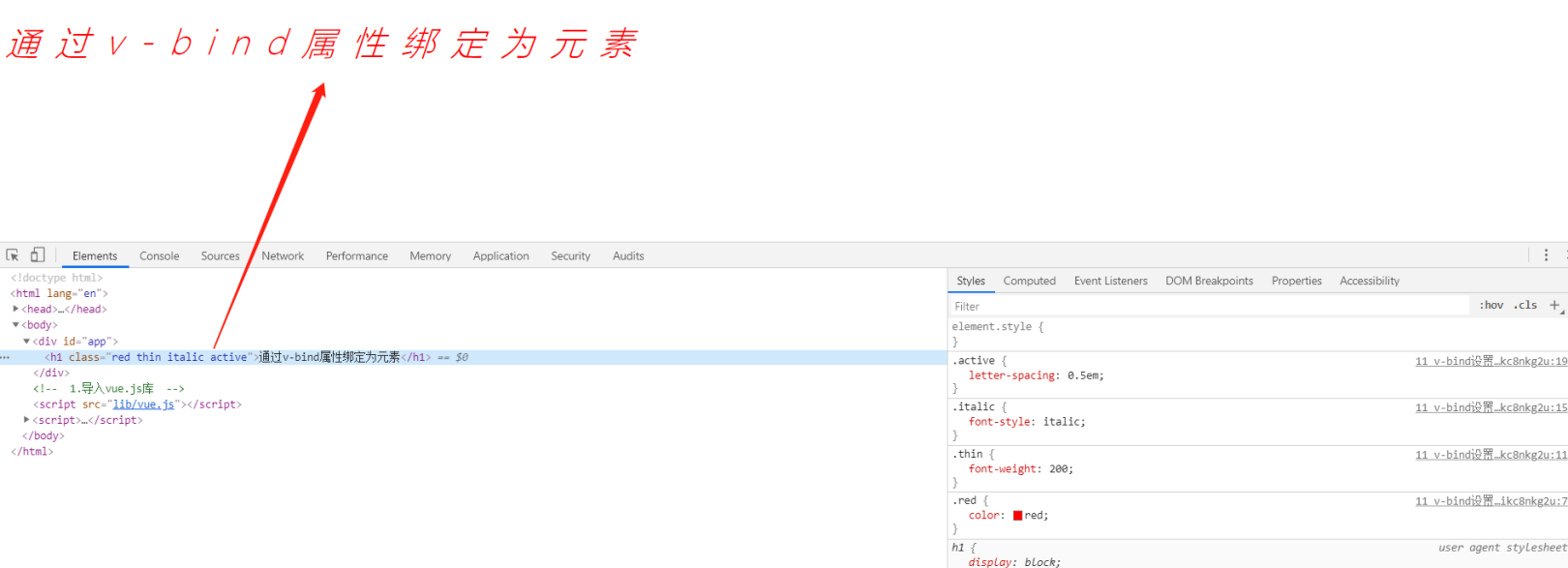The width and height of the screenshot is (1568, 568).
Task: Select the Elements tab
Action: click(x=95, y=256)
